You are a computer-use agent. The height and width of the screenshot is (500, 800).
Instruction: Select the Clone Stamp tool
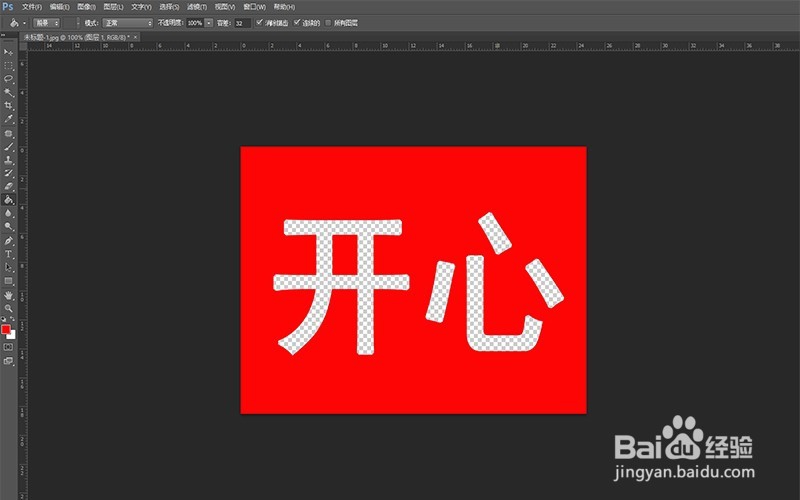click(x=8, y=160)
